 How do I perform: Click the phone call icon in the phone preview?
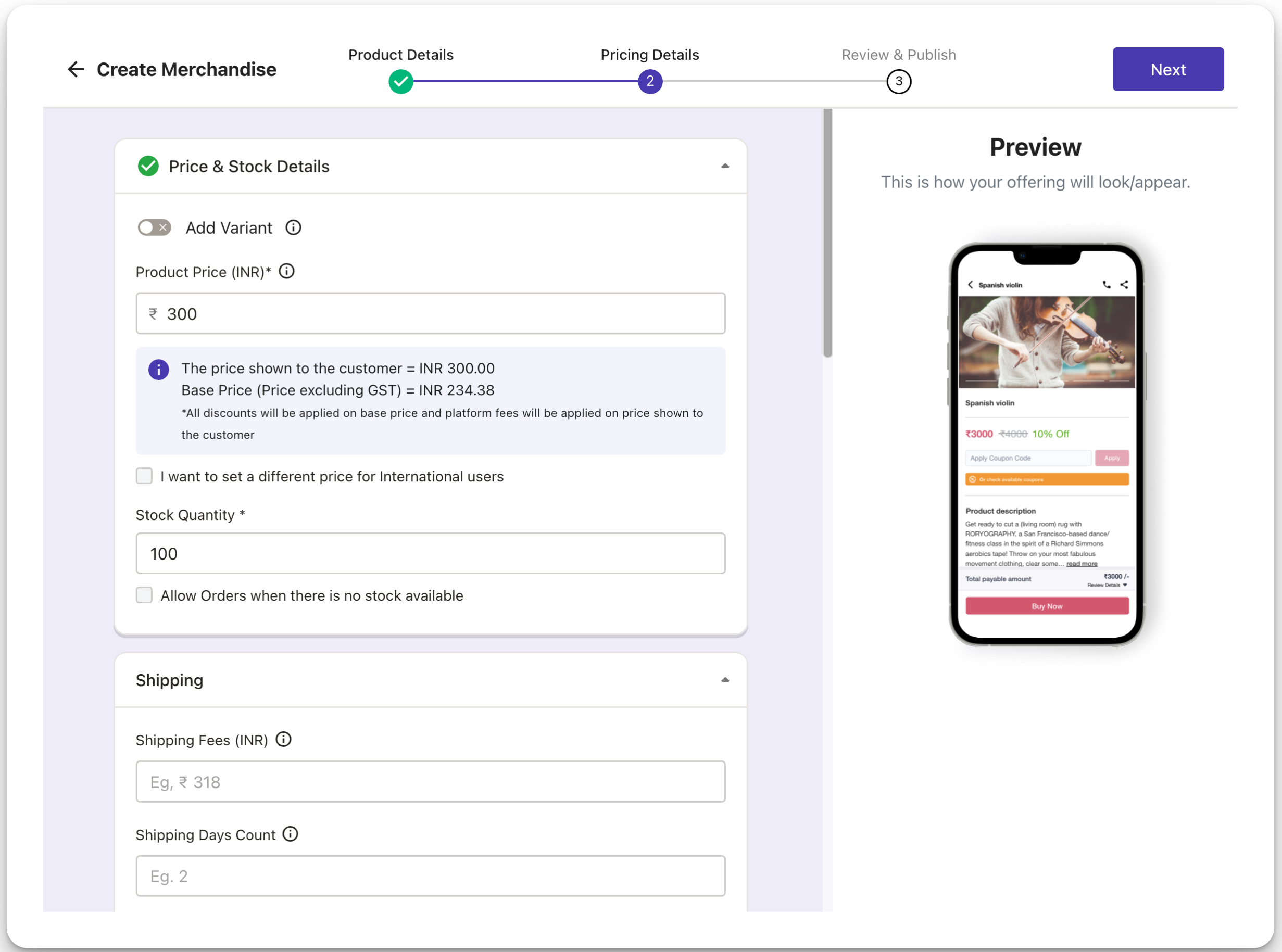click(1106, 285)
